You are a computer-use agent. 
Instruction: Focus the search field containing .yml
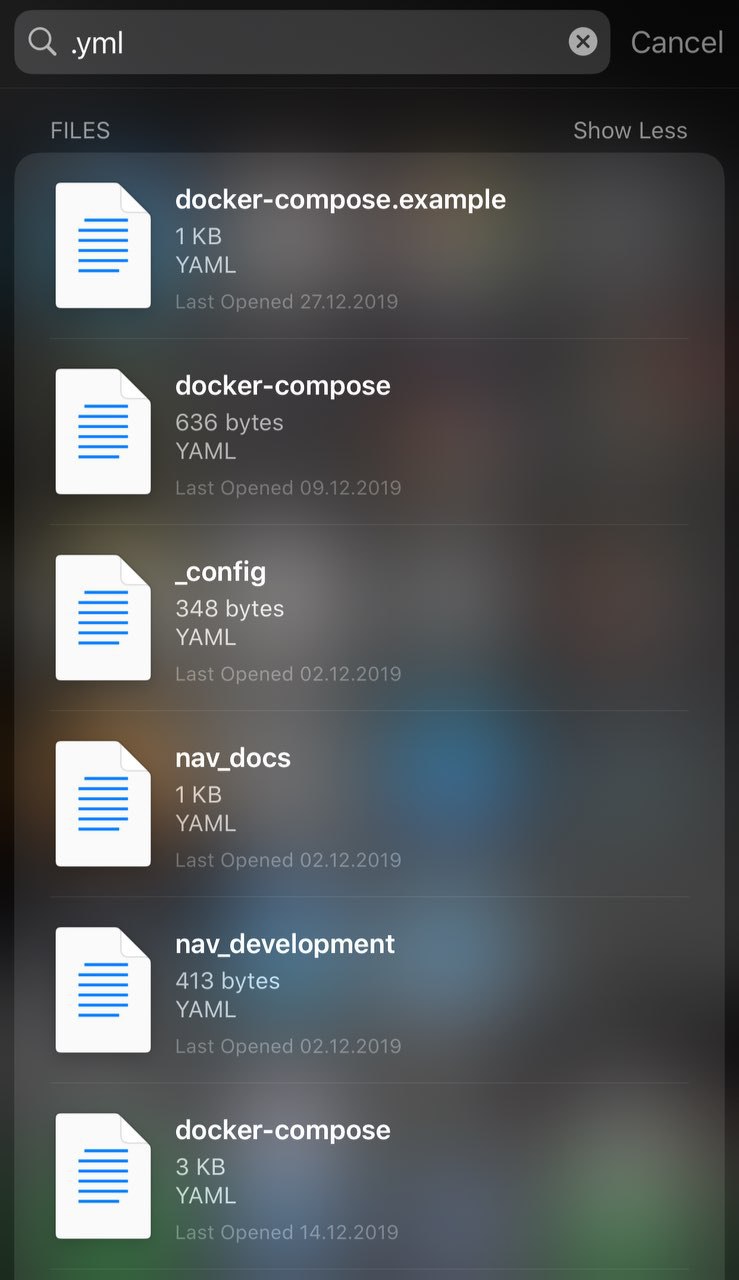tap(312, 42)
